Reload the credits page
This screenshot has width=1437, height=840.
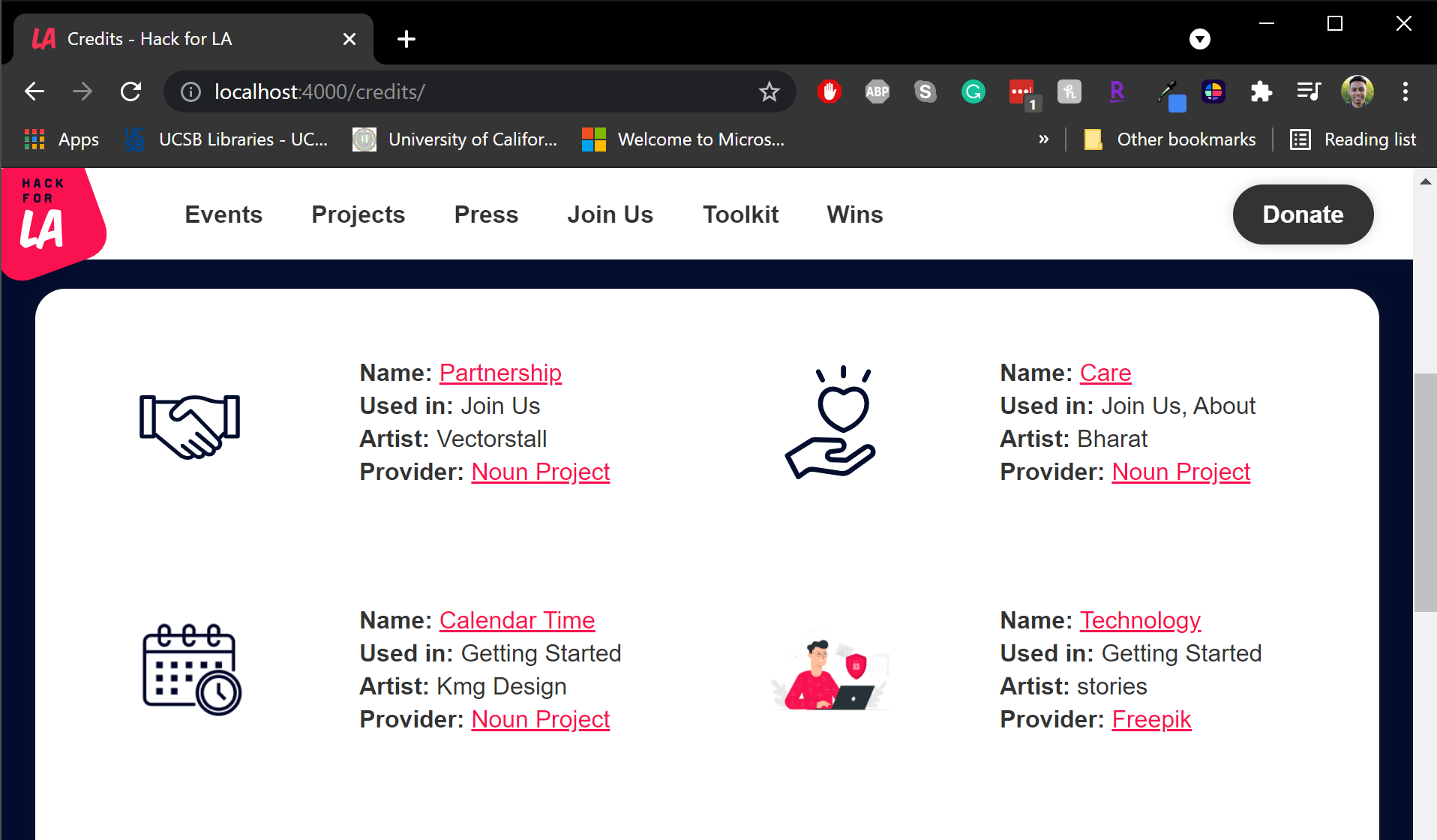tap(131, 91)
